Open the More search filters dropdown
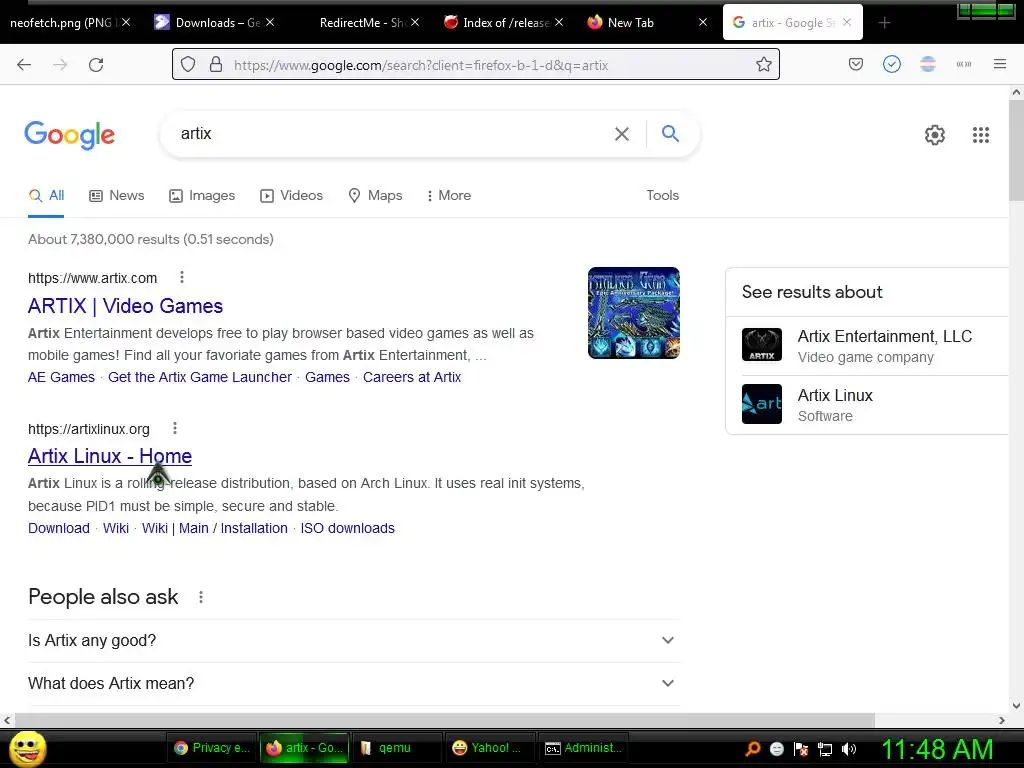Screen dimensions: 1024x768 point(448,195)
